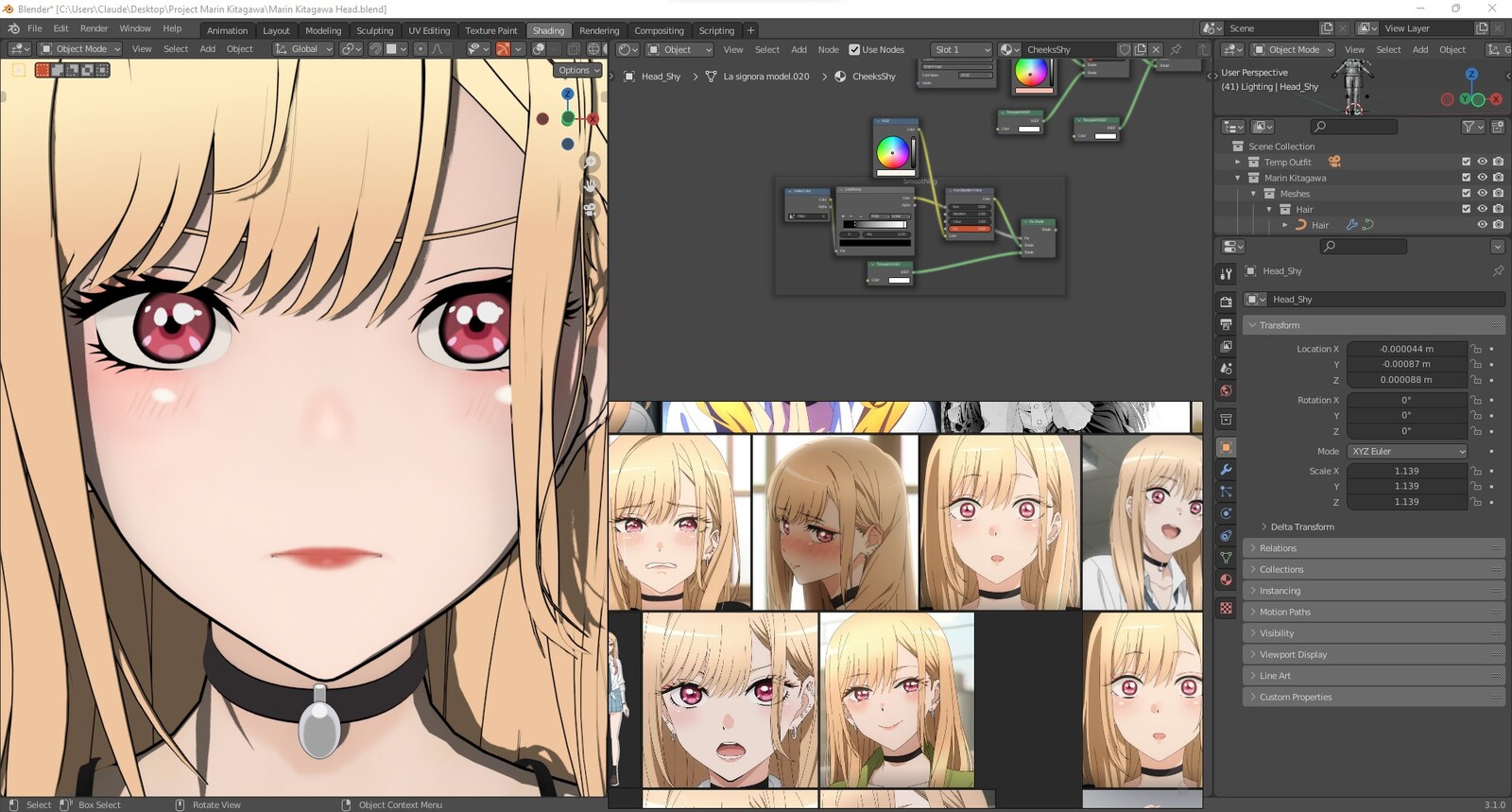Viewport: 1512px width, 812px height.
Task: Open the Render properties tab
Action: click(x=1226, y=302)
